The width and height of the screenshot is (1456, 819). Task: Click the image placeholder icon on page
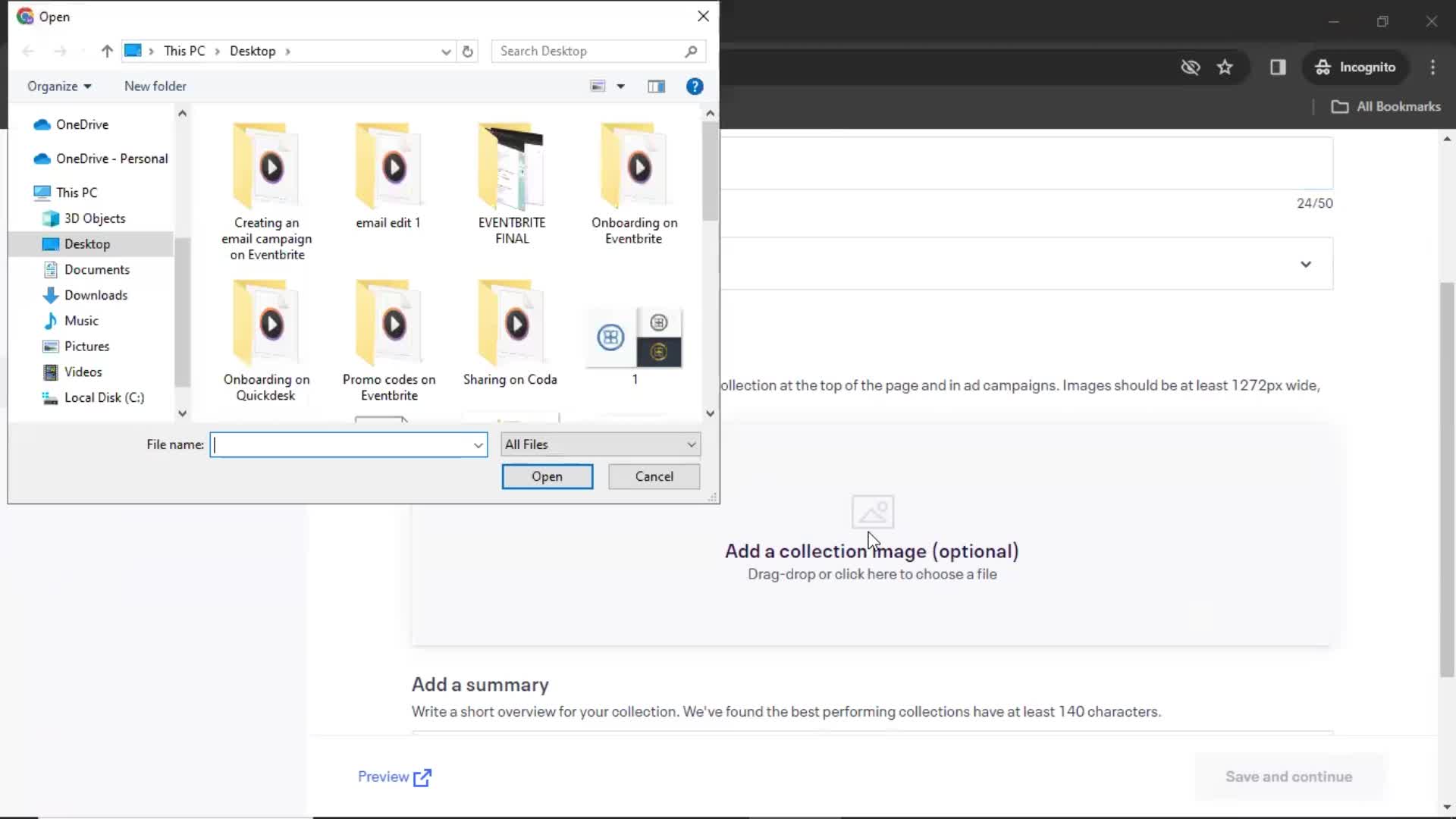872,512
